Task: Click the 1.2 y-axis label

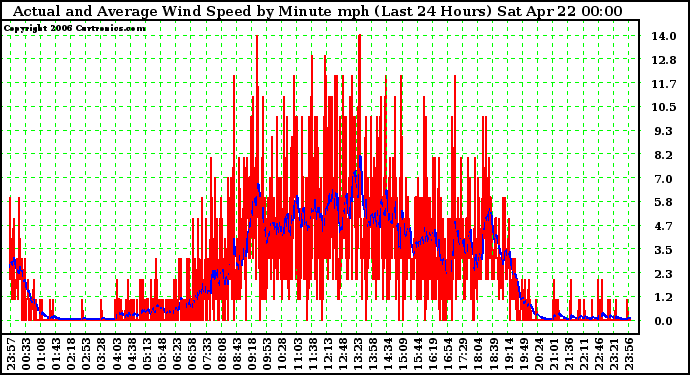Action: [x=664, y=298]
